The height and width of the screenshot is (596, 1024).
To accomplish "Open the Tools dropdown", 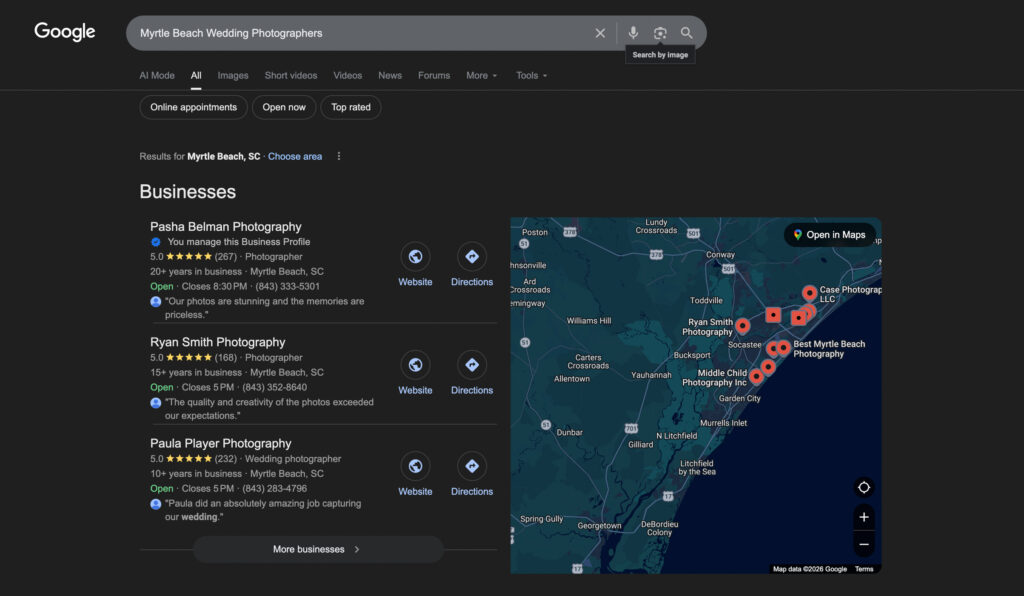I will tap(531, 75).
